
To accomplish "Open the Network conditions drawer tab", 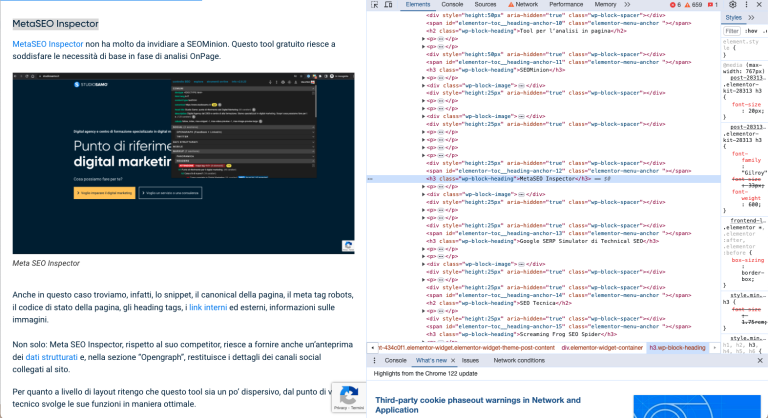I will click(x=518, y=360).
